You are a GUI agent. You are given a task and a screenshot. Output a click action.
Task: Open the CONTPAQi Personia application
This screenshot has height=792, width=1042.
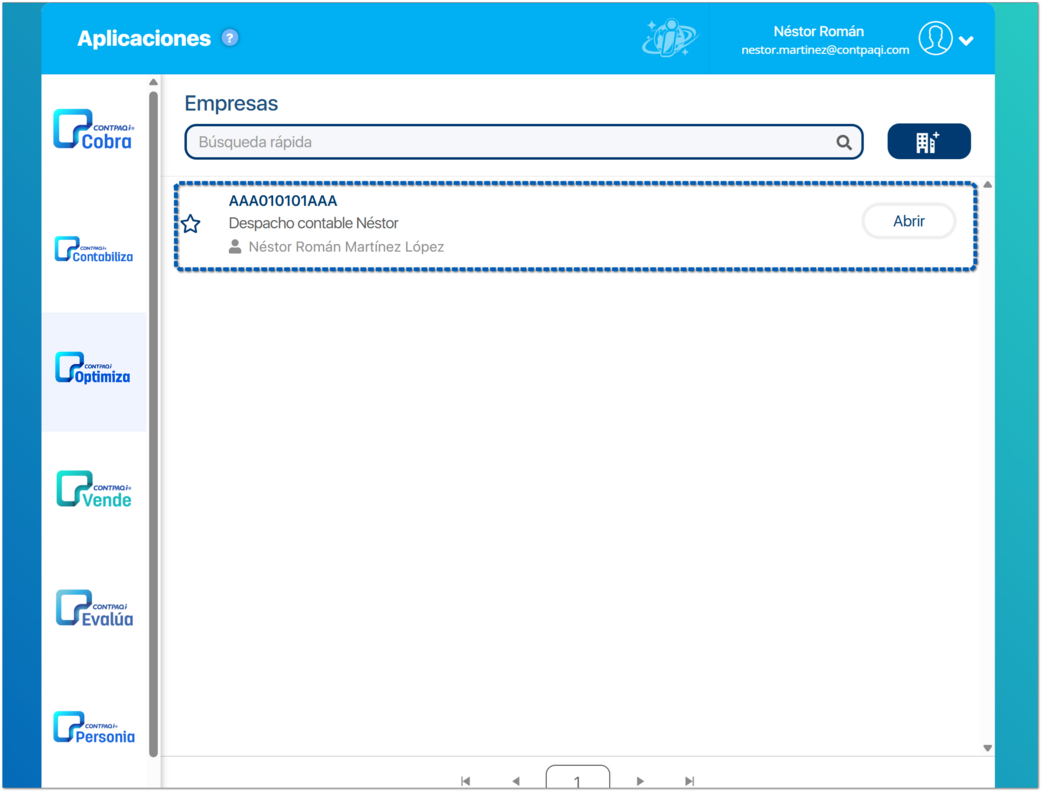point(94,728)
